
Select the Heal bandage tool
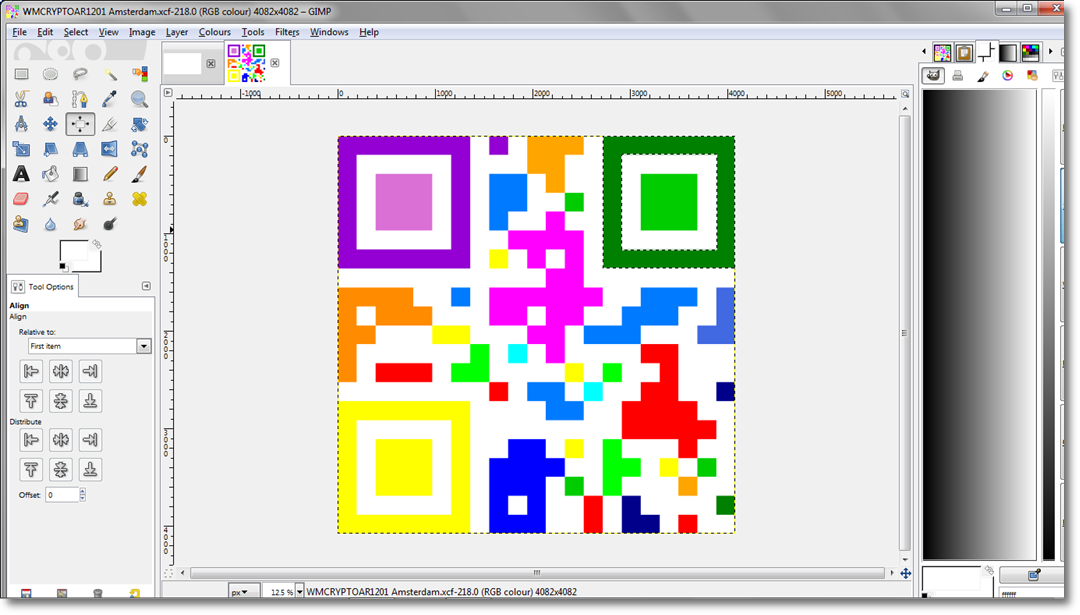(x=139, y=199)
